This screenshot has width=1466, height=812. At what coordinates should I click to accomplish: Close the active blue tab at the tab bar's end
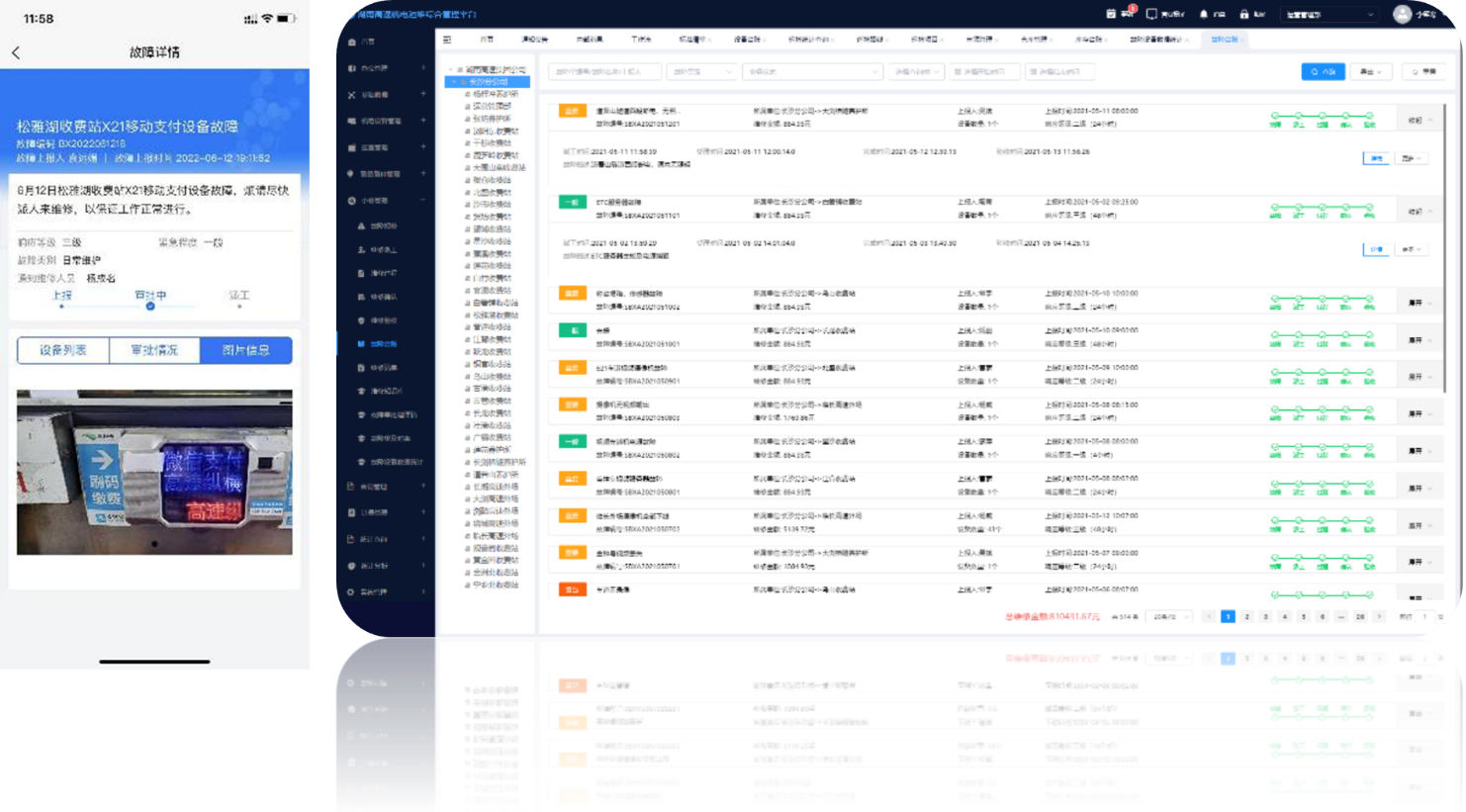[1243, 40]
